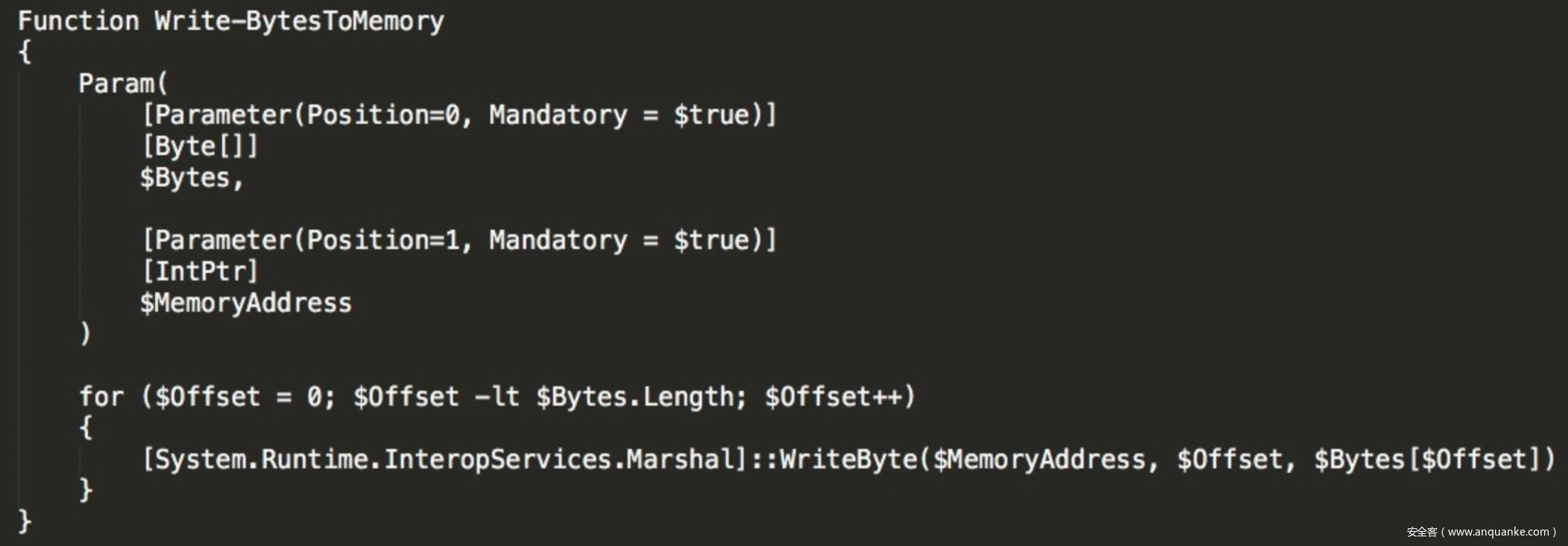Click the $Bytes.Length expression

635,397
